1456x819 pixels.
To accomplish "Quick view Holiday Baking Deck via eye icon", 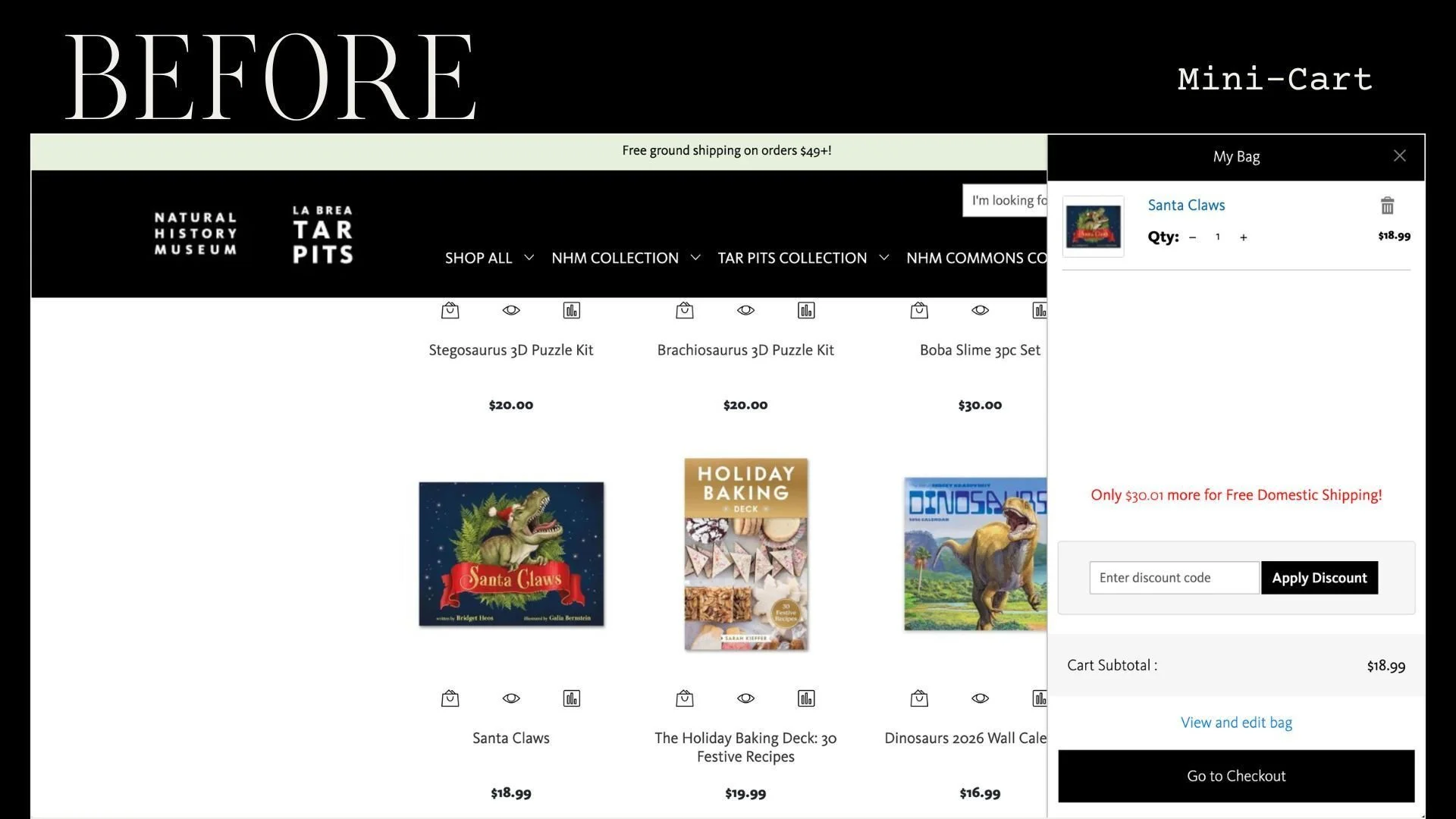I will click(745, 698).
